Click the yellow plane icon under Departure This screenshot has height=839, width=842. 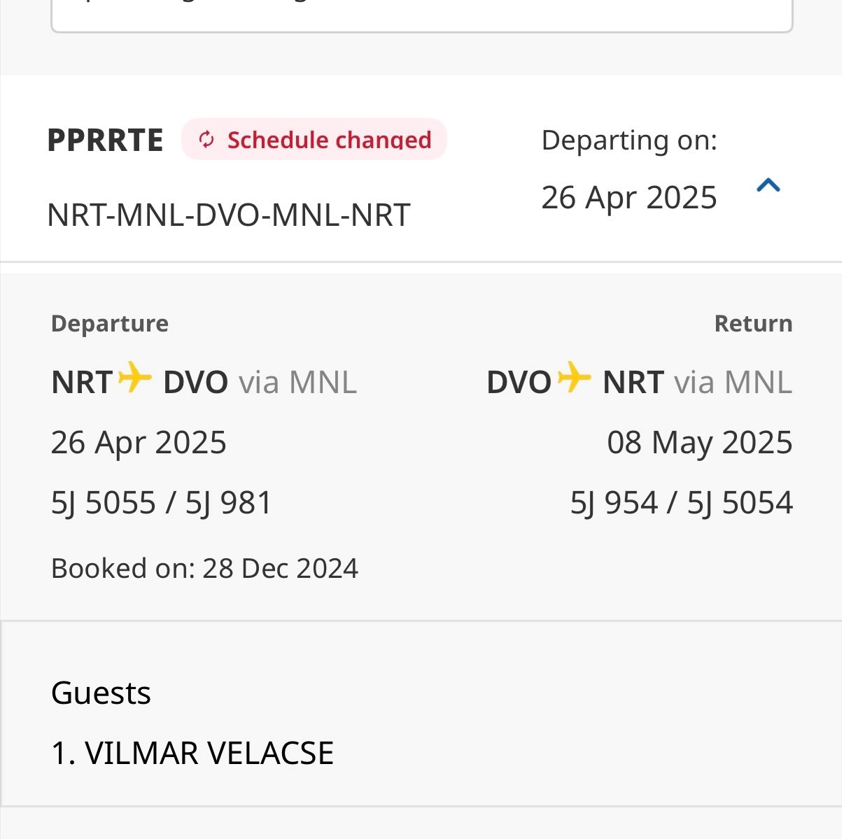tap(135, 379)
